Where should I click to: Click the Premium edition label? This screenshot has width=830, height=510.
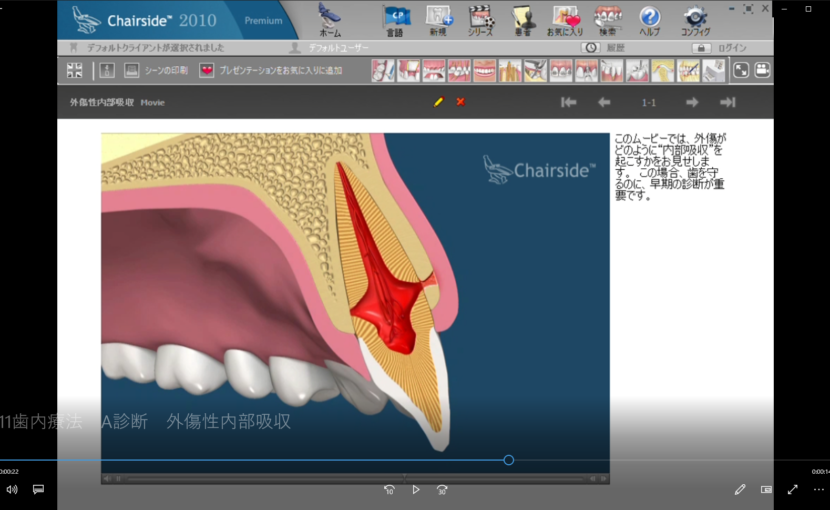[x=263, y=21]
